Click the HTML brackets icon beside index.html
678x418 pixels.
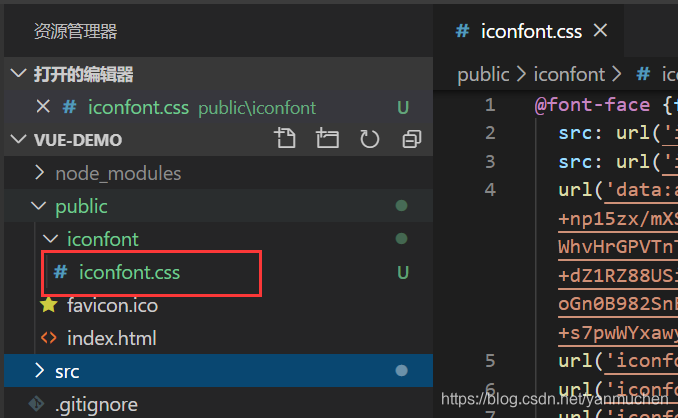[49, 338]
